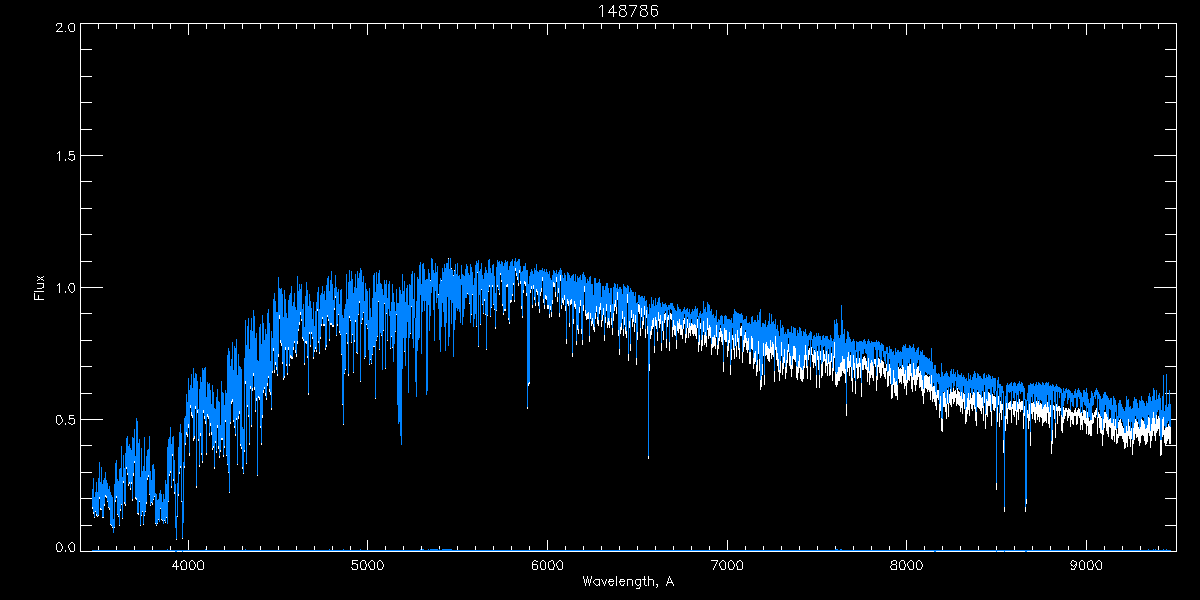Click the 1.0 flux tick label

click(x=66, y=288)
